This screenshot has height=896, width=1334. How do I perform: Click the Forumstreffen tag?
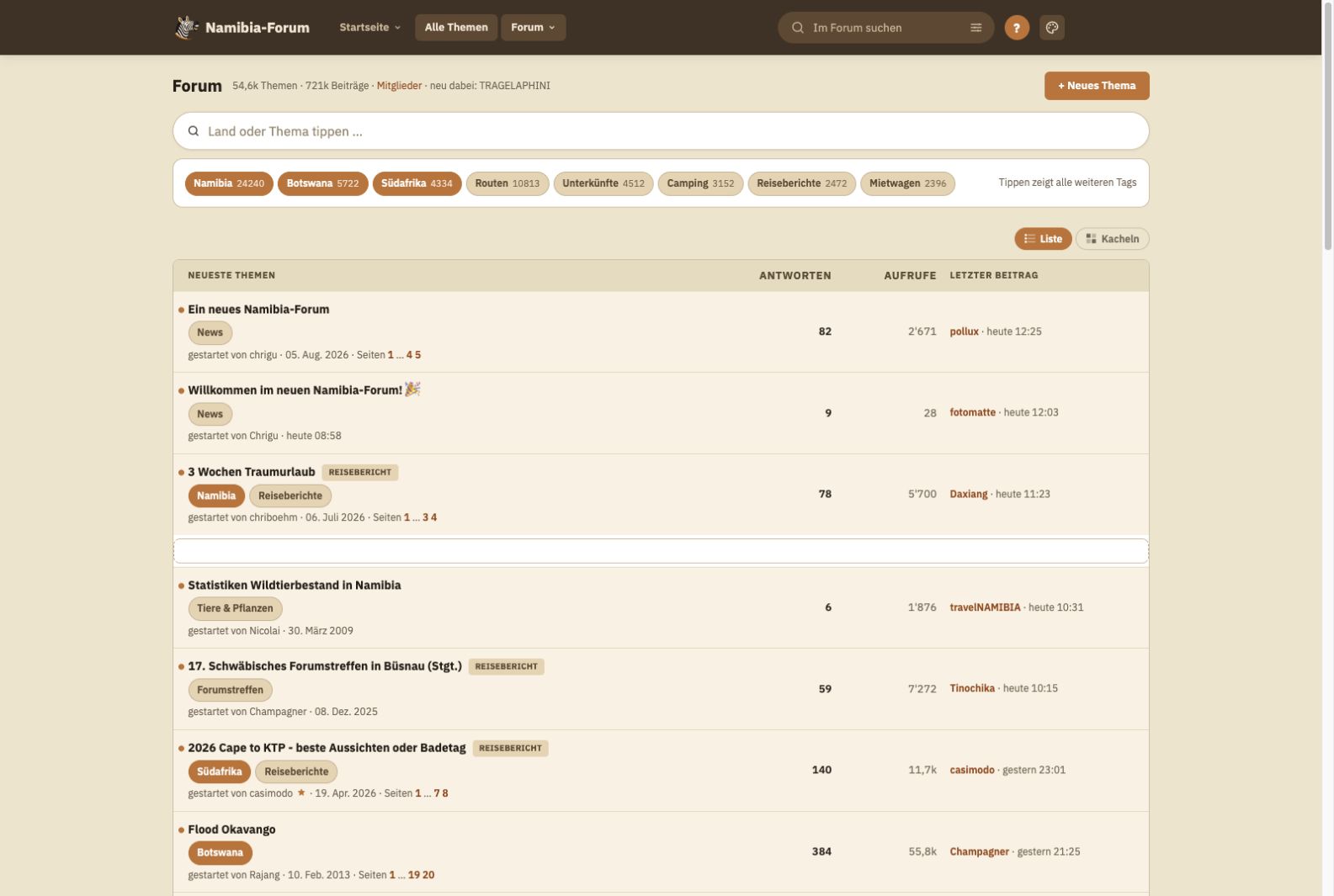230,690
